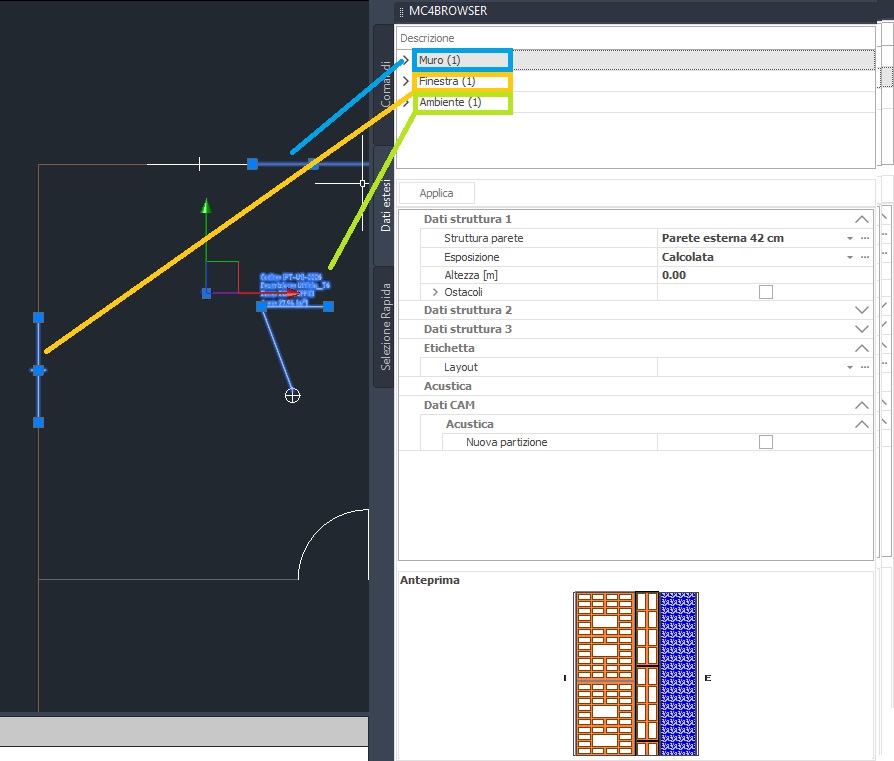The image size is (894, 761).
Task: Open the Esposizione dropdown arrow
Action: (x=850, y=257)
